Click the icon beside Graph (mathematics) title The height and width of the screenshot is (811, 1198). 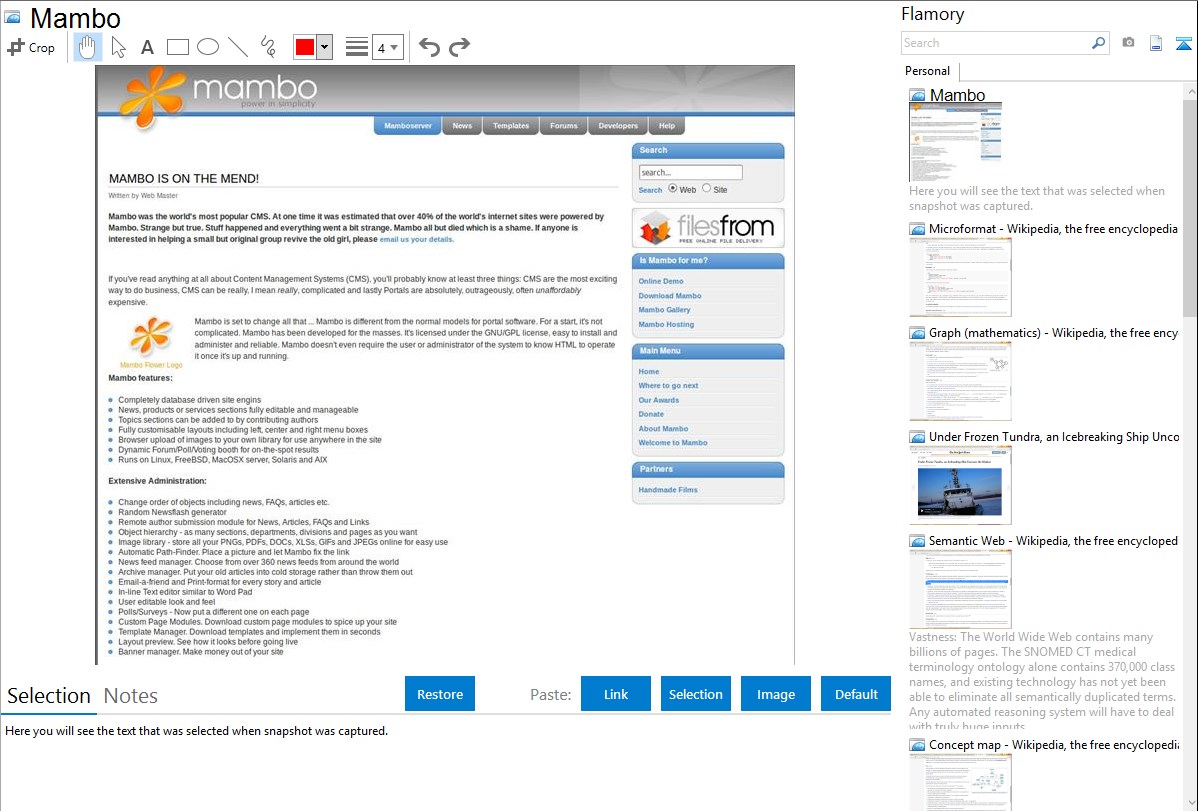click(917, 333)
